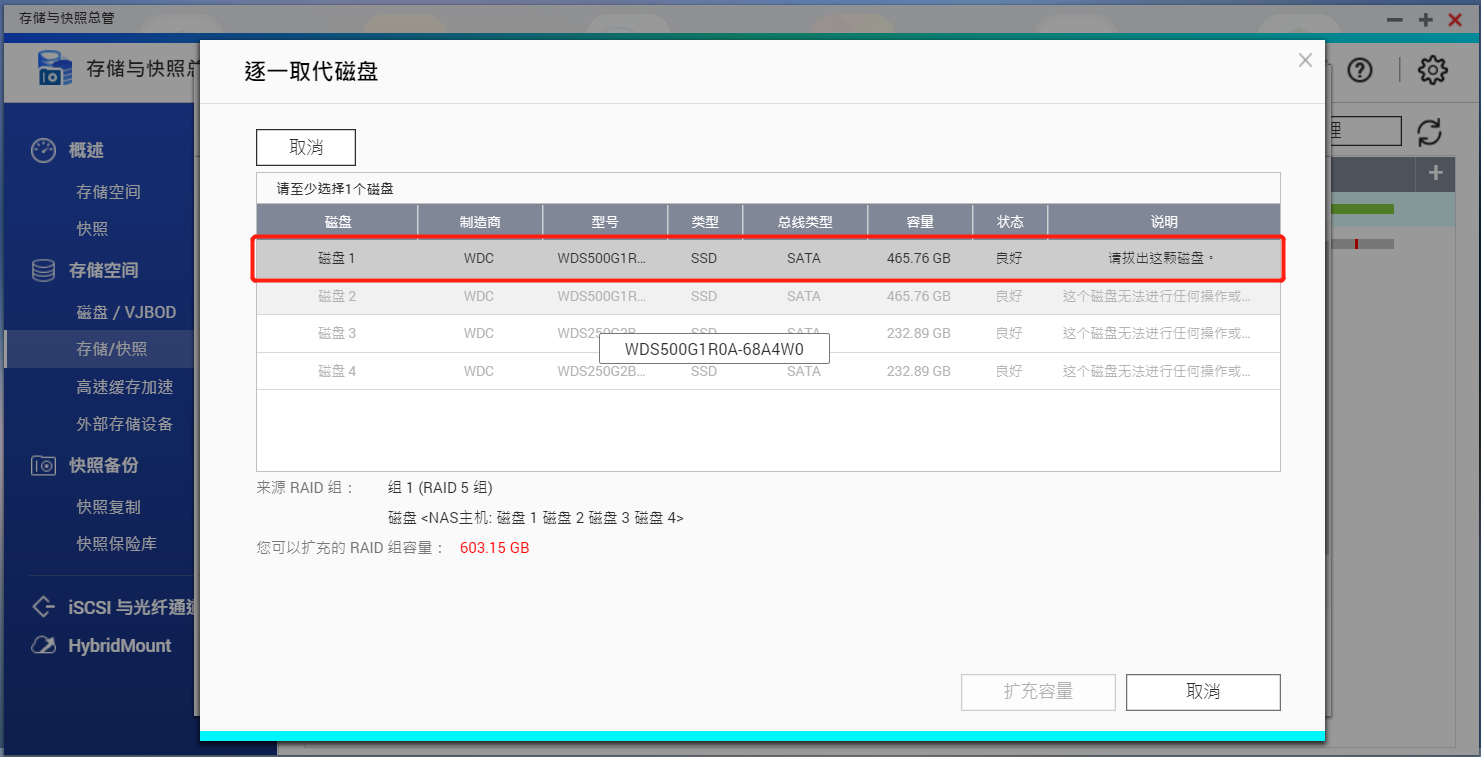Minimize the 存储与快照总管 window
This screenshot has height=757, width=1481.
(x=1394, y=19)
